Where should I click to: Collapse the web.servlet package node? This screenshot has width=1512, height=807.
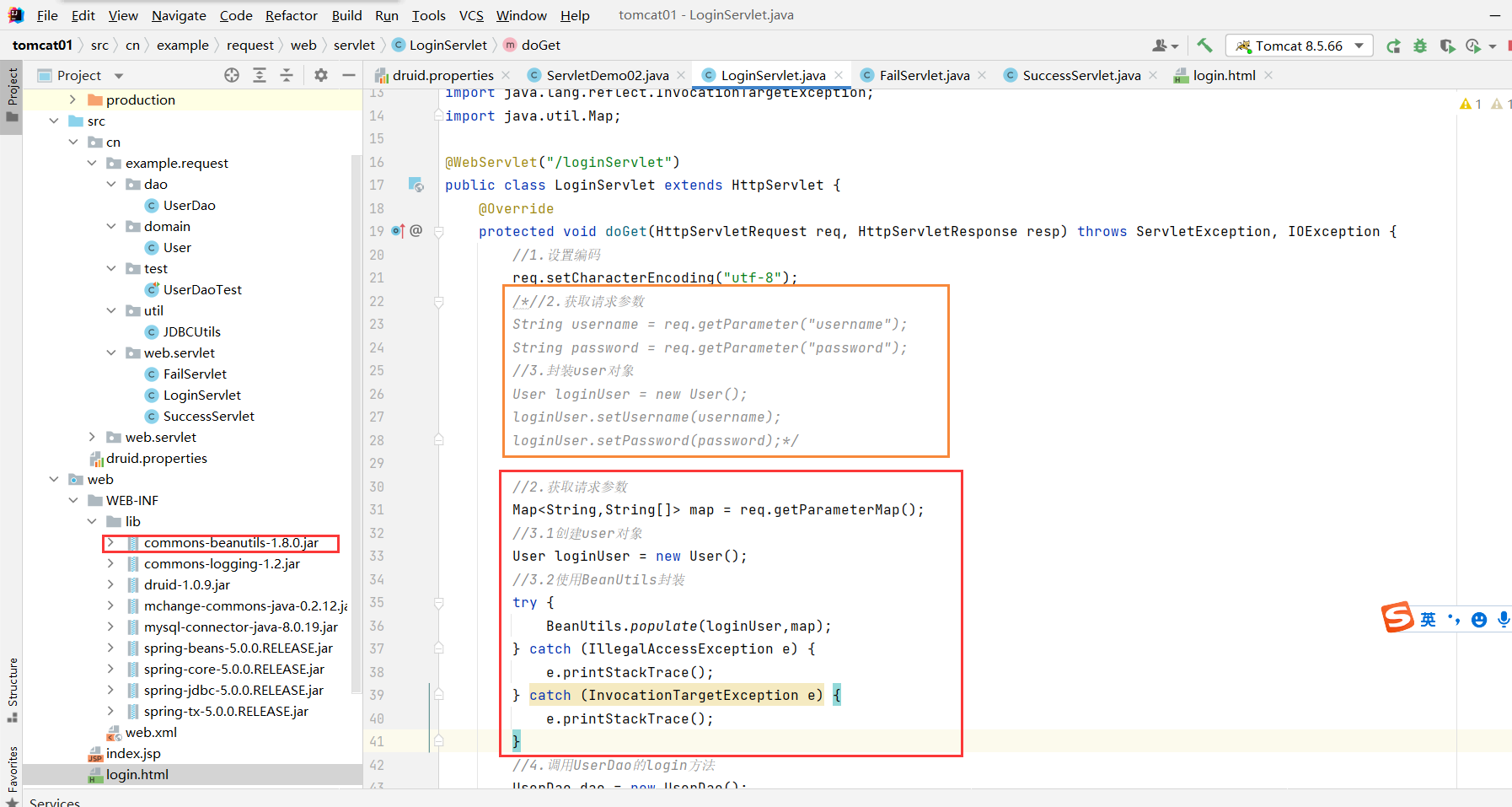[111, 352]
